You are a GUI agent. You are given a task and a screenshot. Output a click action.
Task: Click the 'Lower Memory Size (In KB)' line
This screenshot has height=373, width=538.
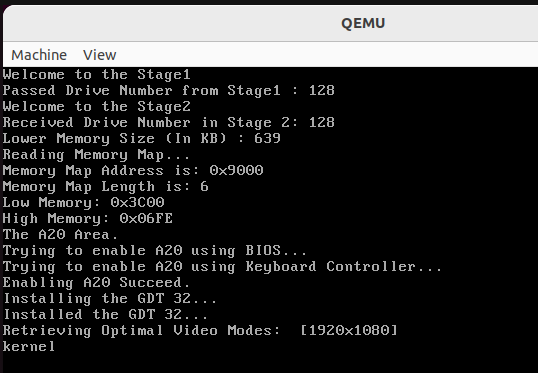point(141,139)
